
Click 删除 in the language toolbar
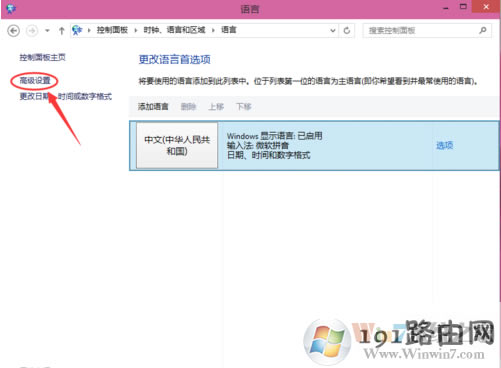(x=188, y=107)
